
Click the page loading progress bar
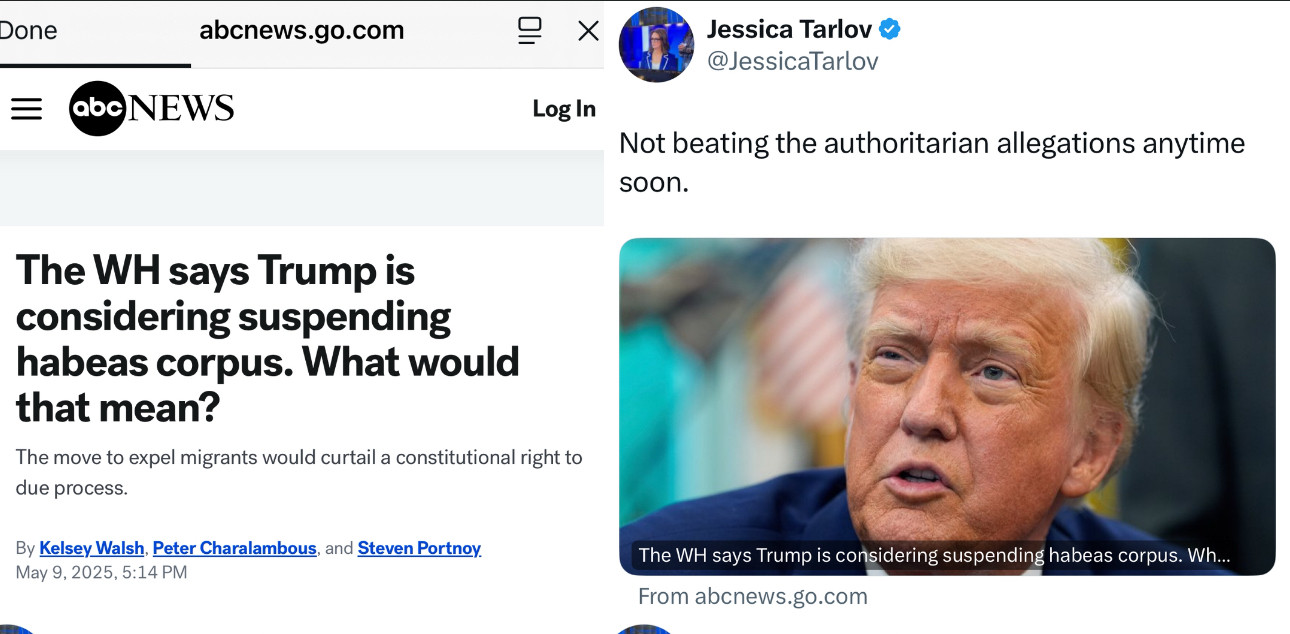pos(95,66)
